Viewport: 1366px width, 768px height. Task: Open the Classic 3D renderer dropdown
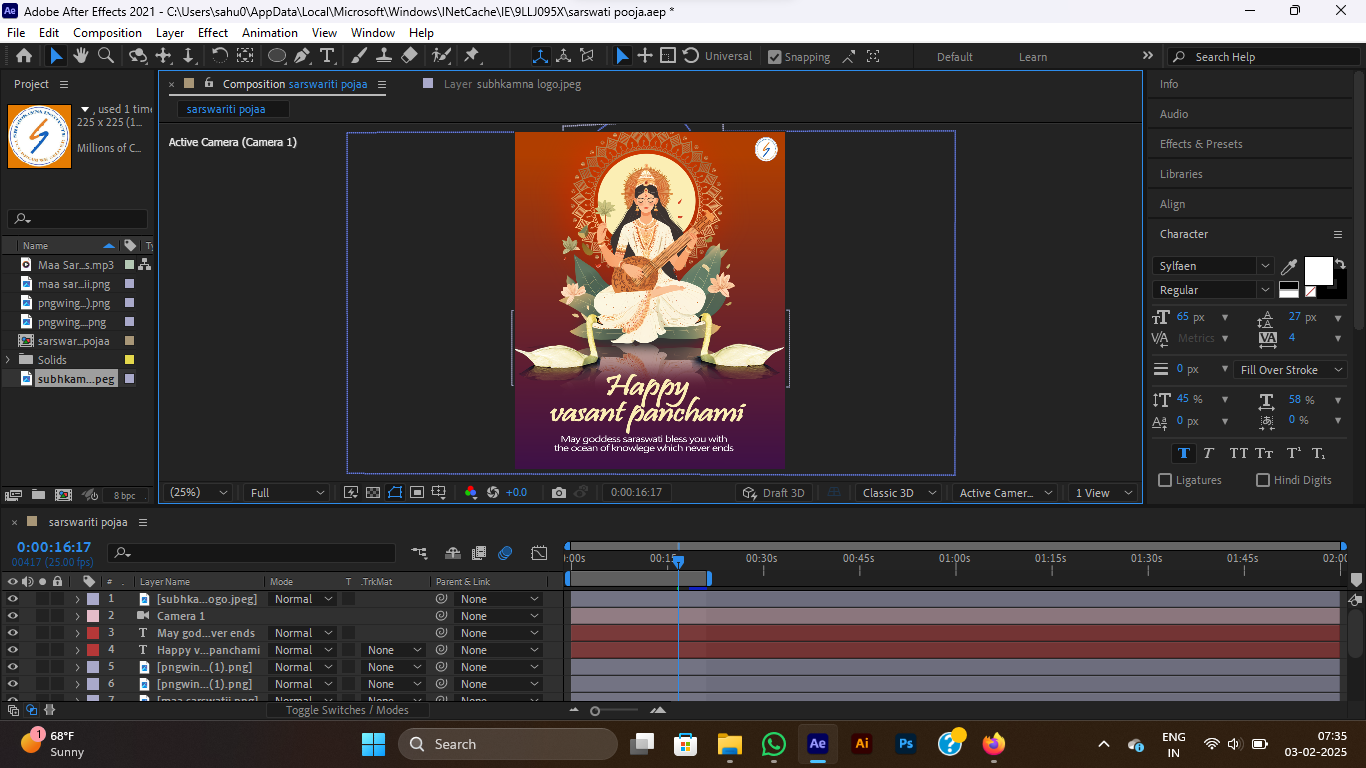pyautogui.click(x=899, y=493)
